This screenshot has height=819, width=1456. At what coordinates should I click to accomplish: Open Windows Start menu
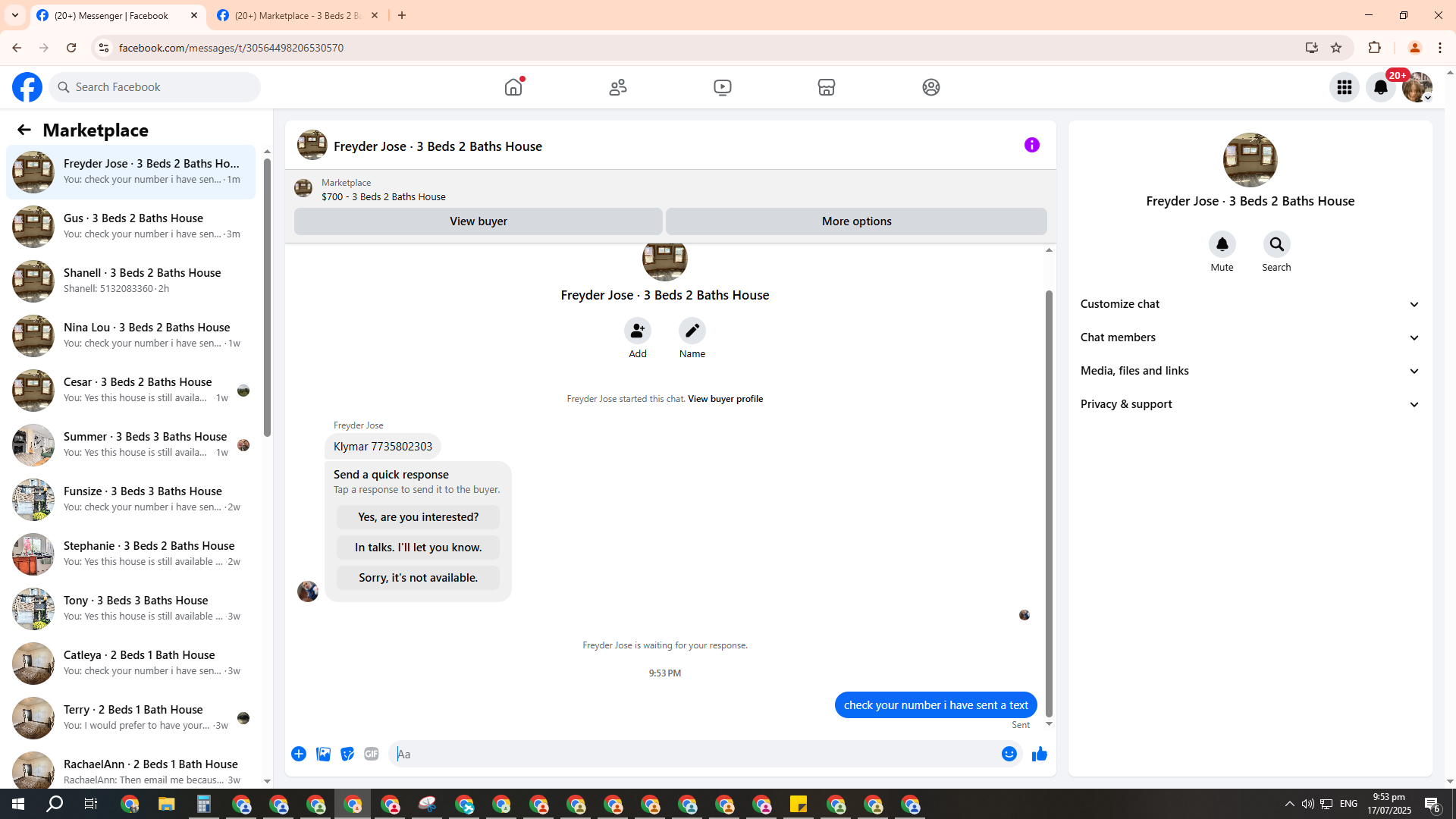coord(18,804)
